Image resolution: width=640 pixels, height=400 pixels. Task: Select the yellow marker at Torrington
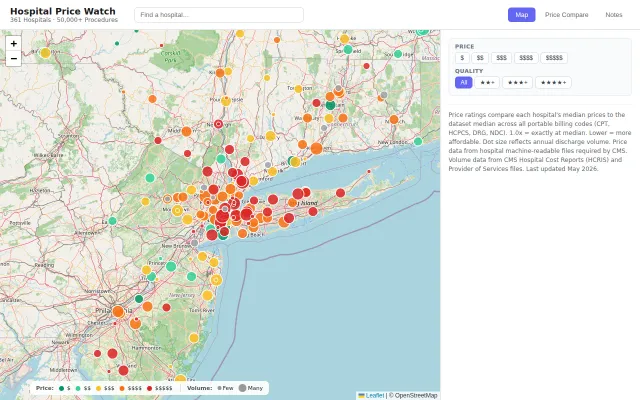[x=298, y=89]
